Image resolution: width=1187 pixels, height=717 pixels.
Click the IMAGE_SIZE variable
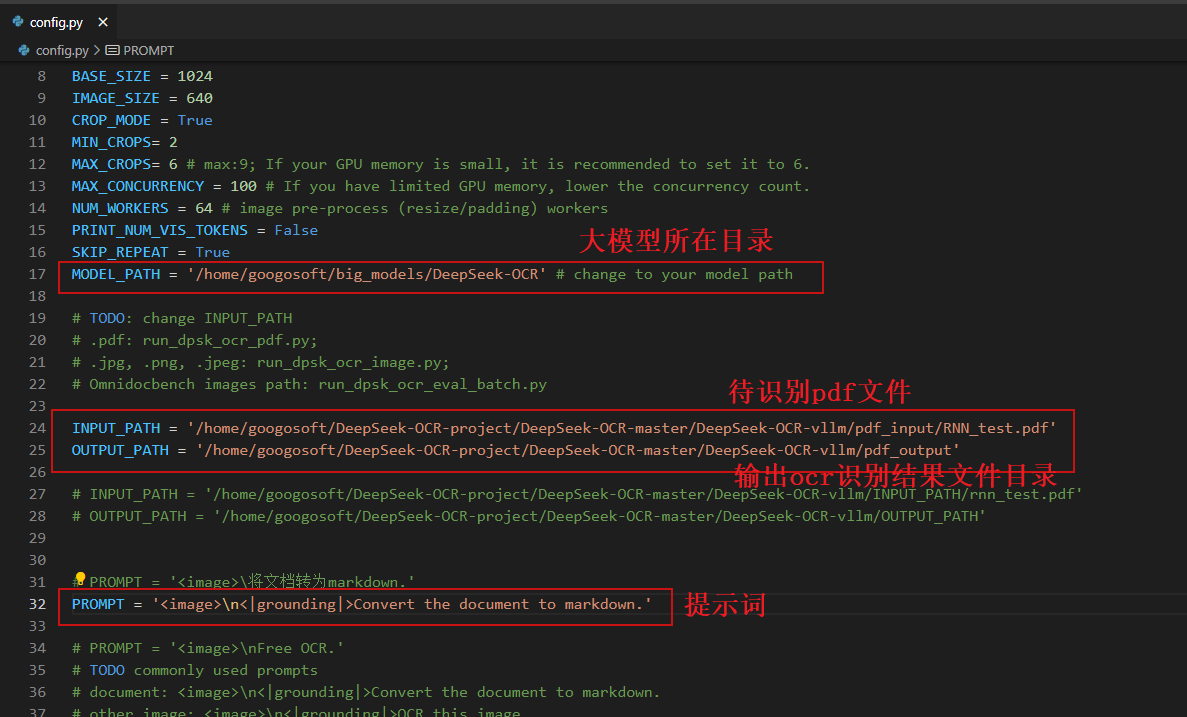point(116,98)
